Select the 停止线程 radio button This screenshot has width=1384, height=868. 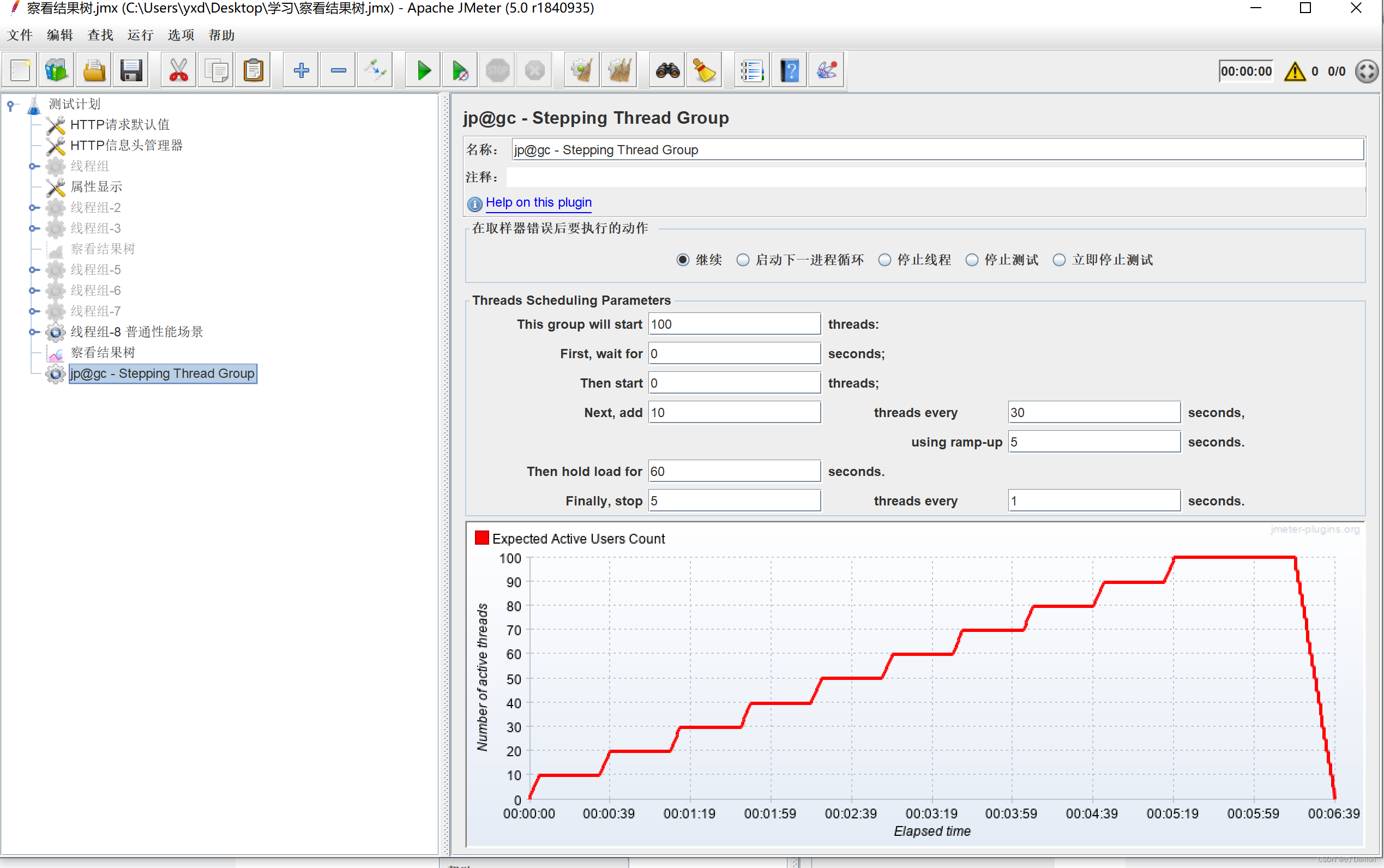[x=884, y=260]
